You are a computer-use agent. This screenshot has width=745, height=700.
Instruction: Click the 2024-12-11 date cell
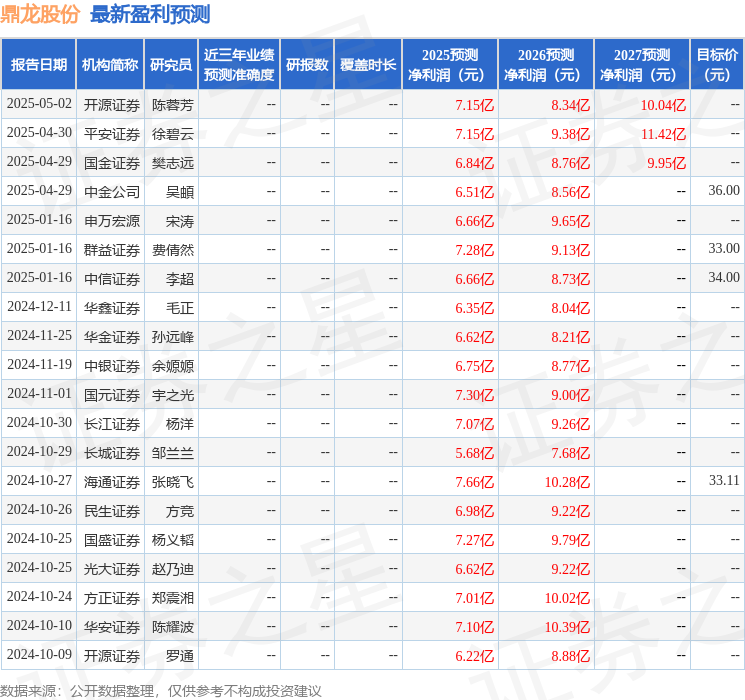(x=39, y=308)
